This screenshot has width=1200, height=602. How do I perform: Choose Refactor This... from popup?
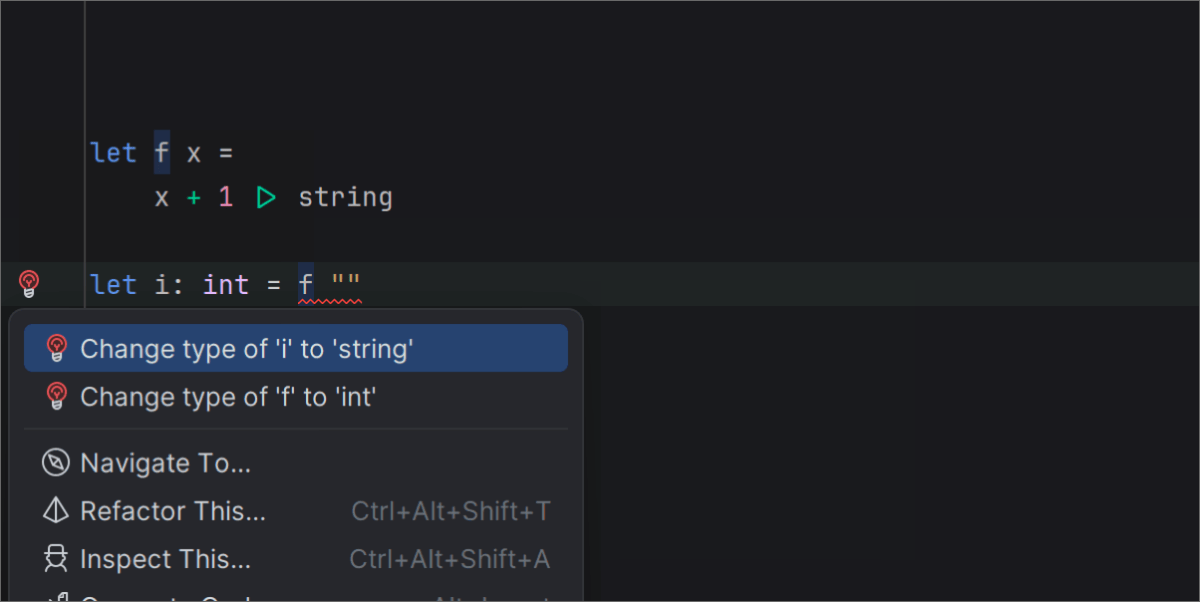point(173,511)
